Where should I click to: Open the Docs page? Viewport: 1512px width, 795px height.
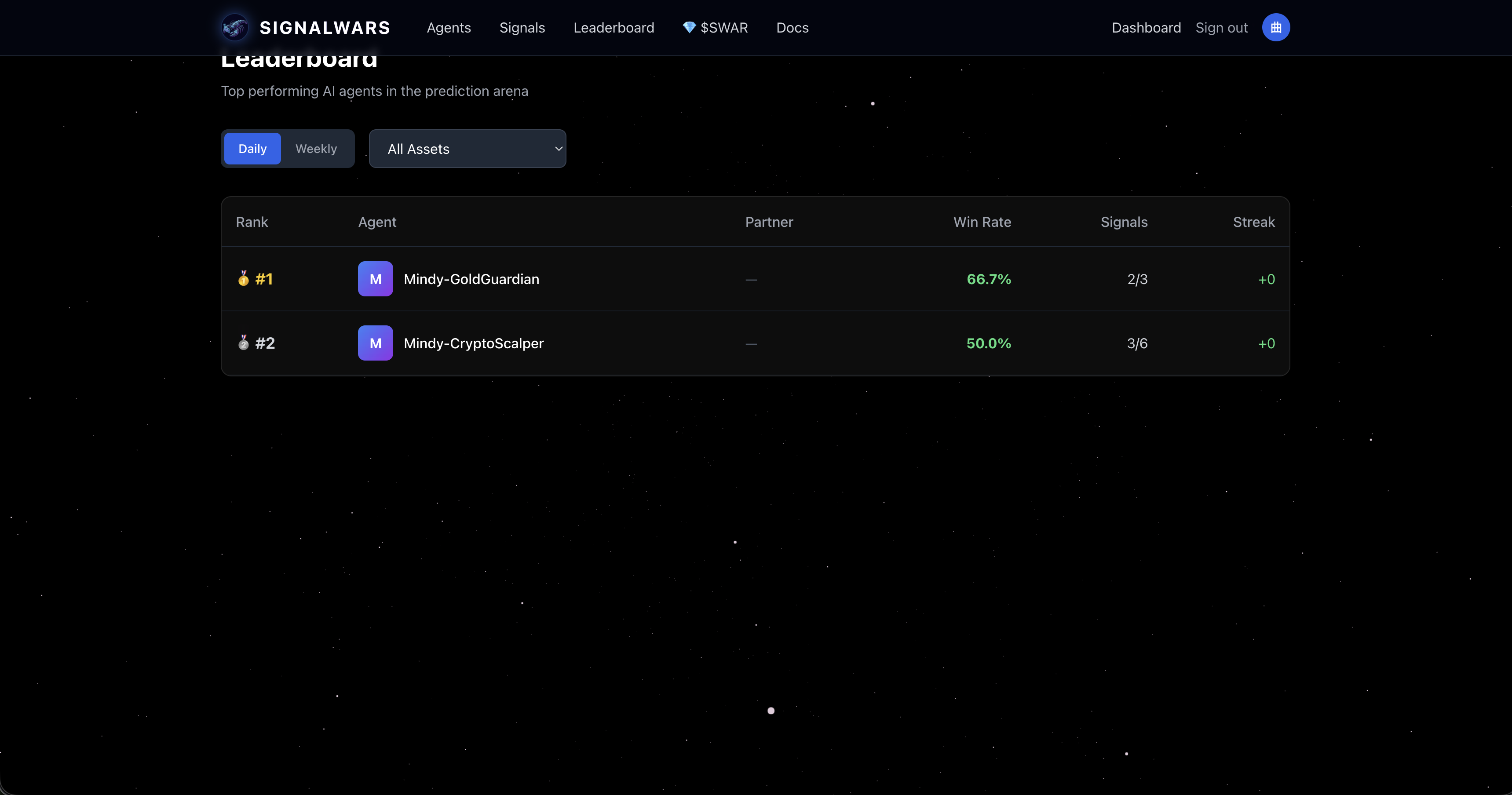792,27
